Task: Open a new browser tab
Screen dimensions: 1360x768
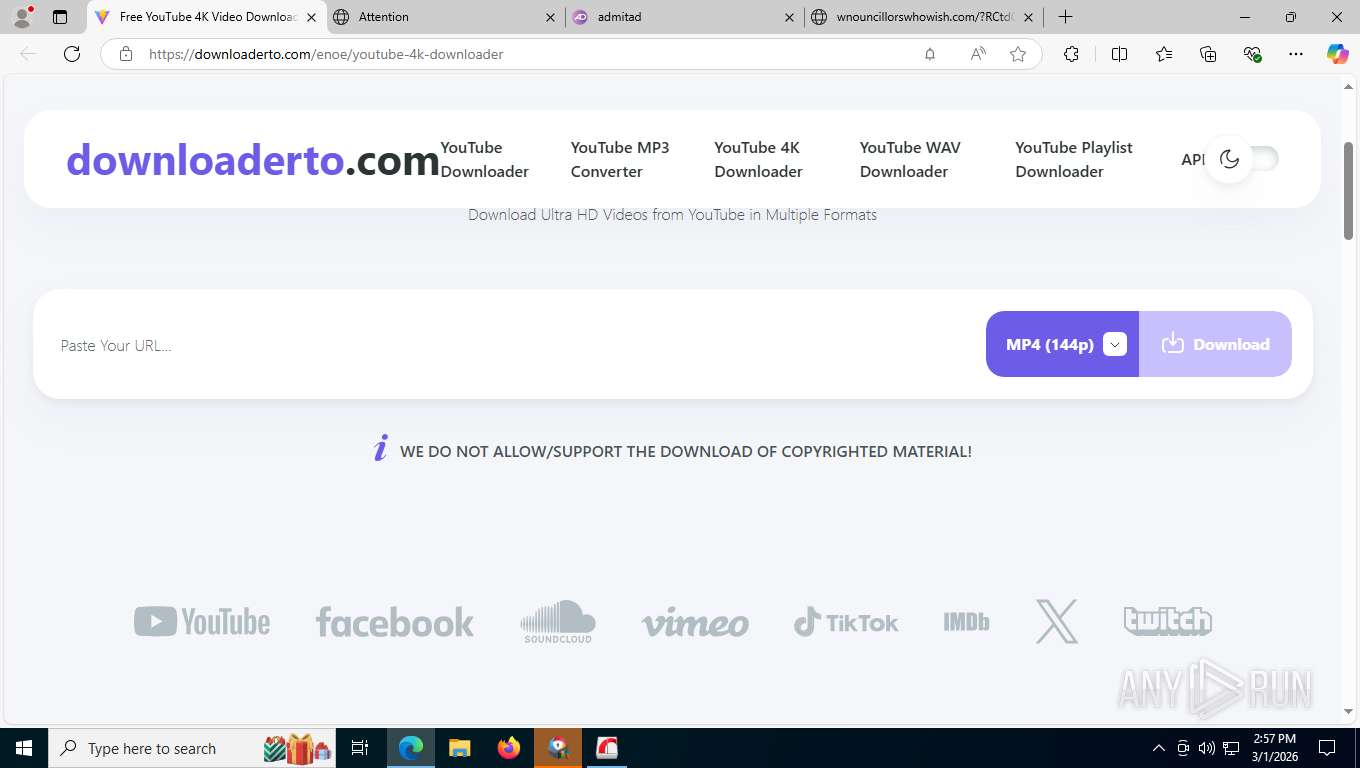Action: (x=1065, y=17)
